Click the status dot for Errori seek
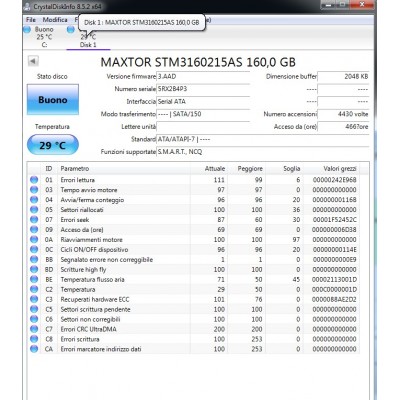The height and width of the screenshot is (400, 400). click(x=34, y=220)
